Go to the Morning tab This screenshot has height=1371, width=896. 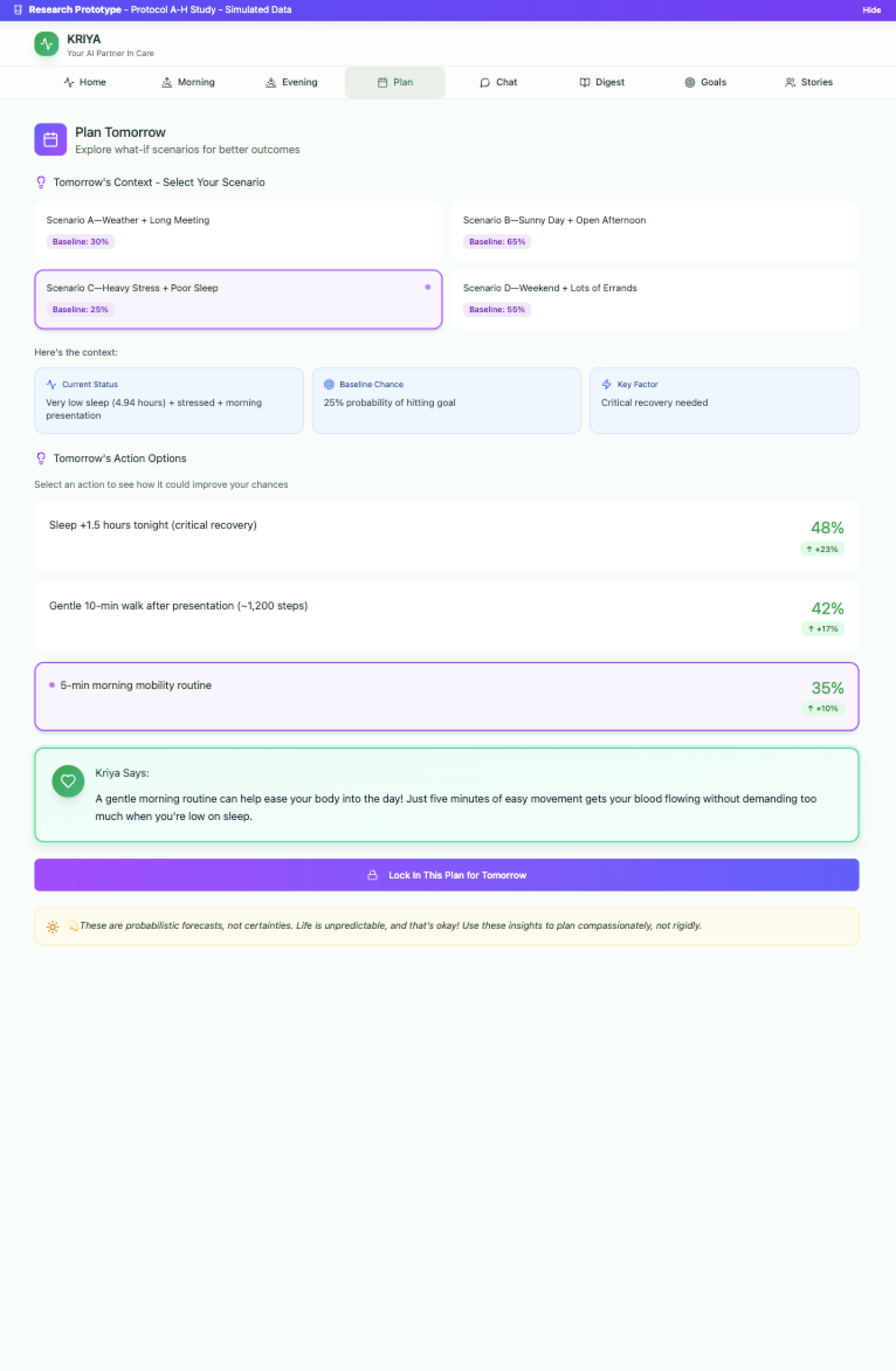pyautogui.click(x=188, y=82)
